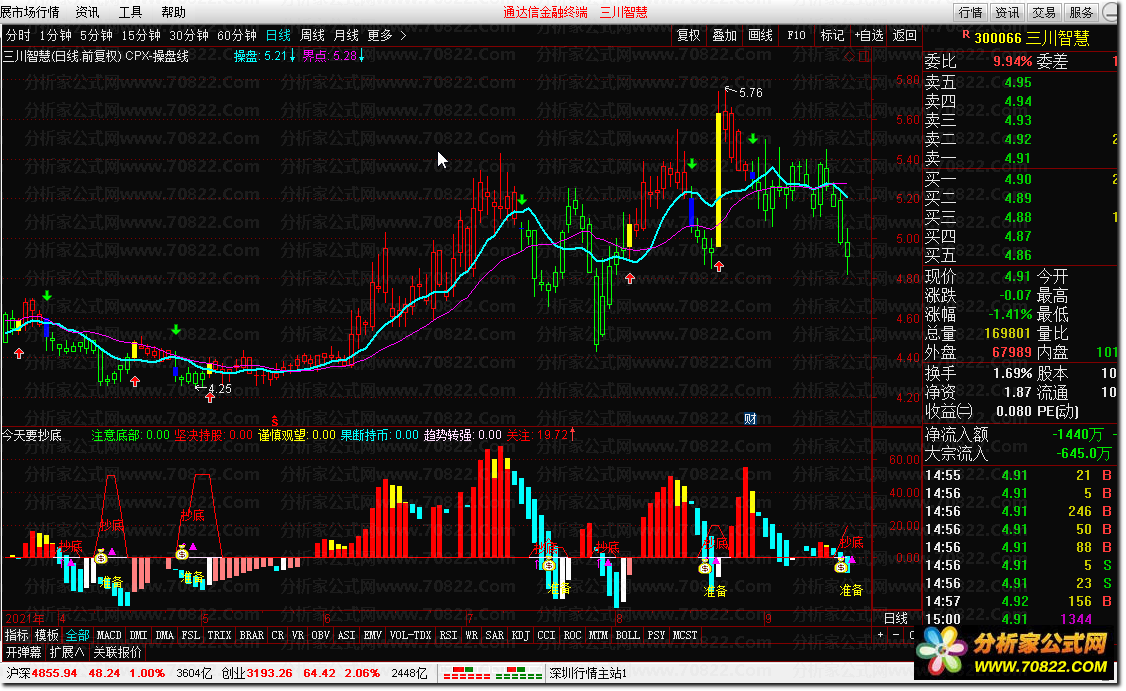Switch to the BOLL indicator
The height and width of the screenshot is (691, 1126).
[628, 635]
